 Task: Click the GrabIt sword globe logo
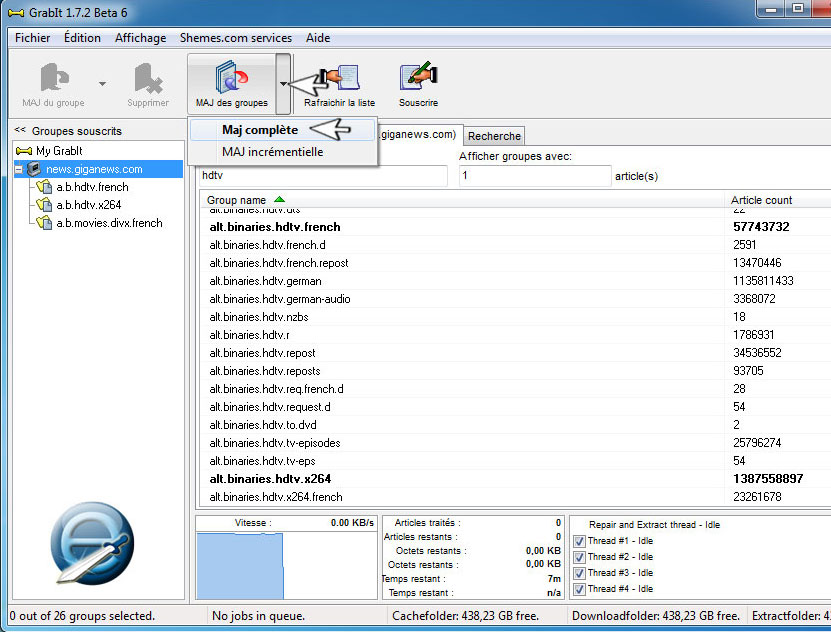93,544
